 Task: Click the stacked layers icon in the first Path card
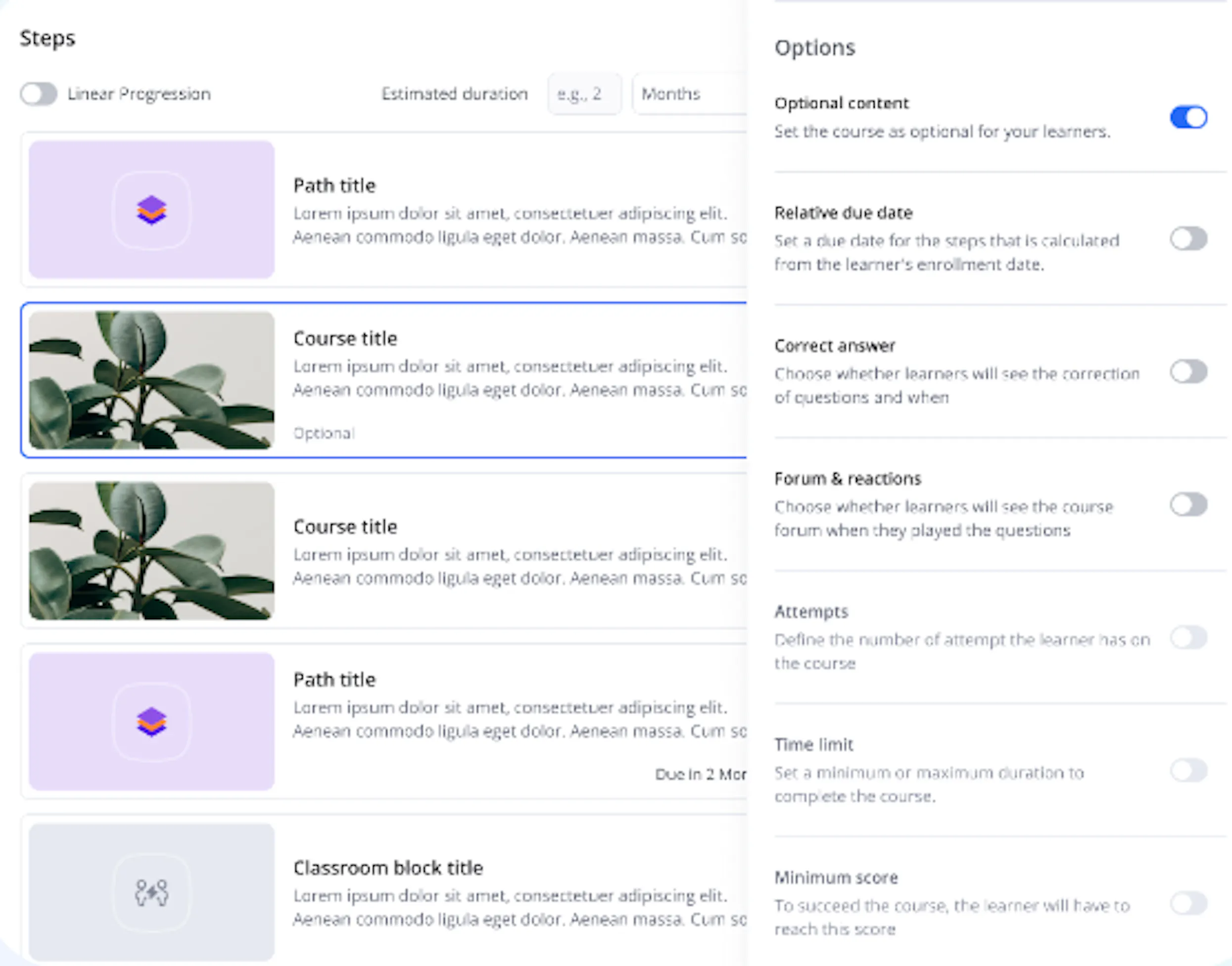tap(151, 210)
